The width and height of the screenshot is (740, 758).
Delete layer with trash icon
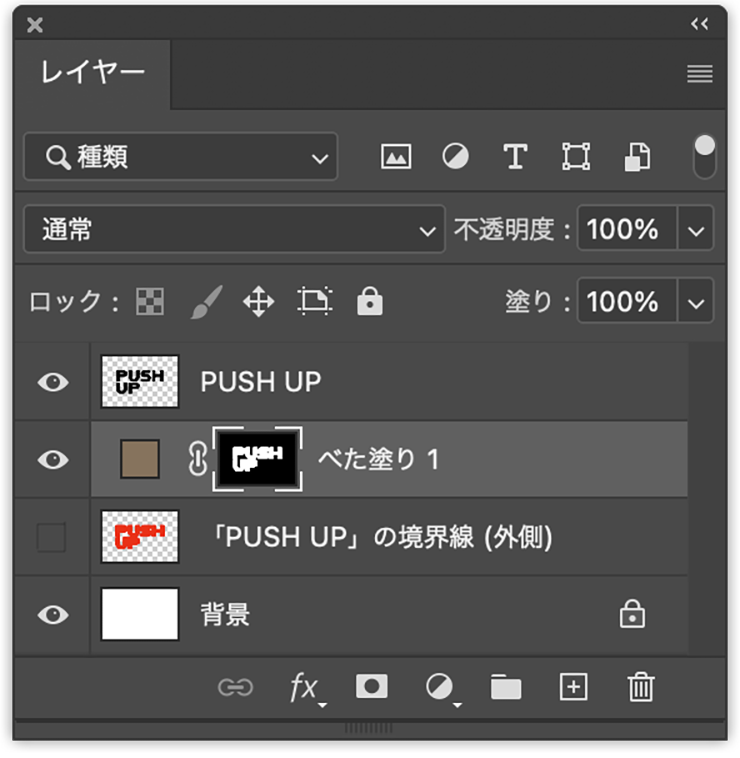click(641, 686)
